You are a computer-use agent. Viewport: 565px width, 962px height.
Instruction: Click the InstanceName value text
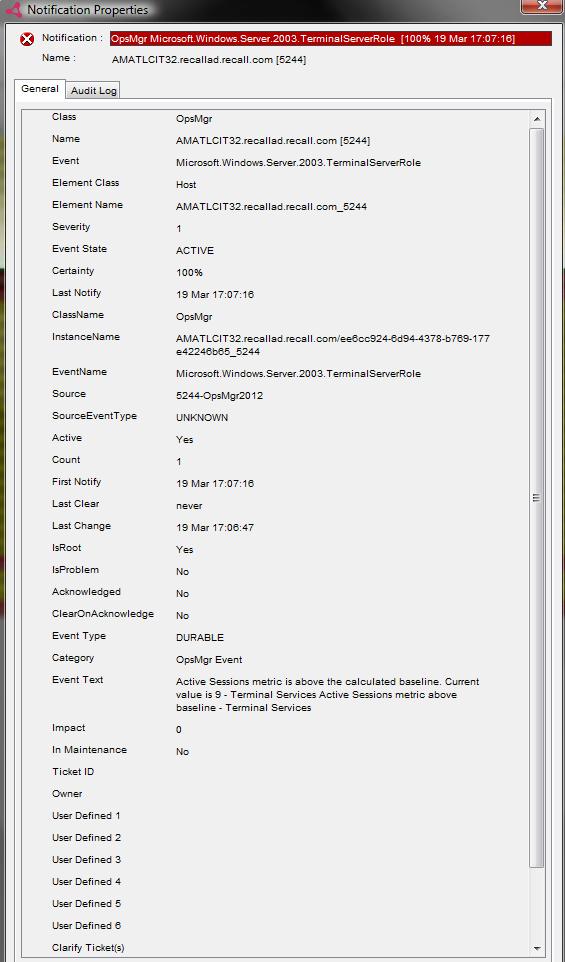click(x=332, y=345)
